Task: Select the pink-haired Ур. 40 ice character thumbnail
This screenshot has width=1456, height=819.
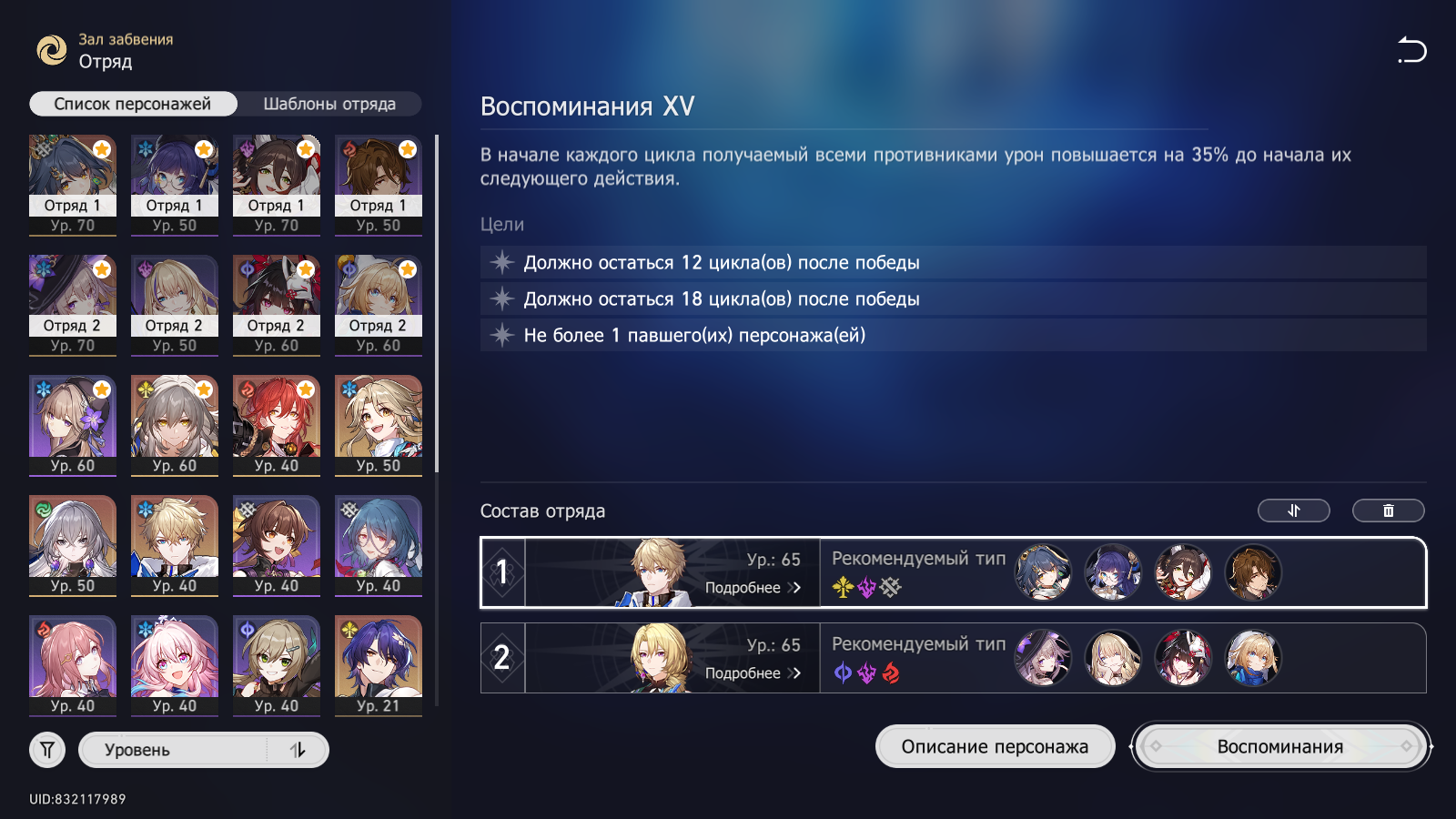Action: point(175,666)
